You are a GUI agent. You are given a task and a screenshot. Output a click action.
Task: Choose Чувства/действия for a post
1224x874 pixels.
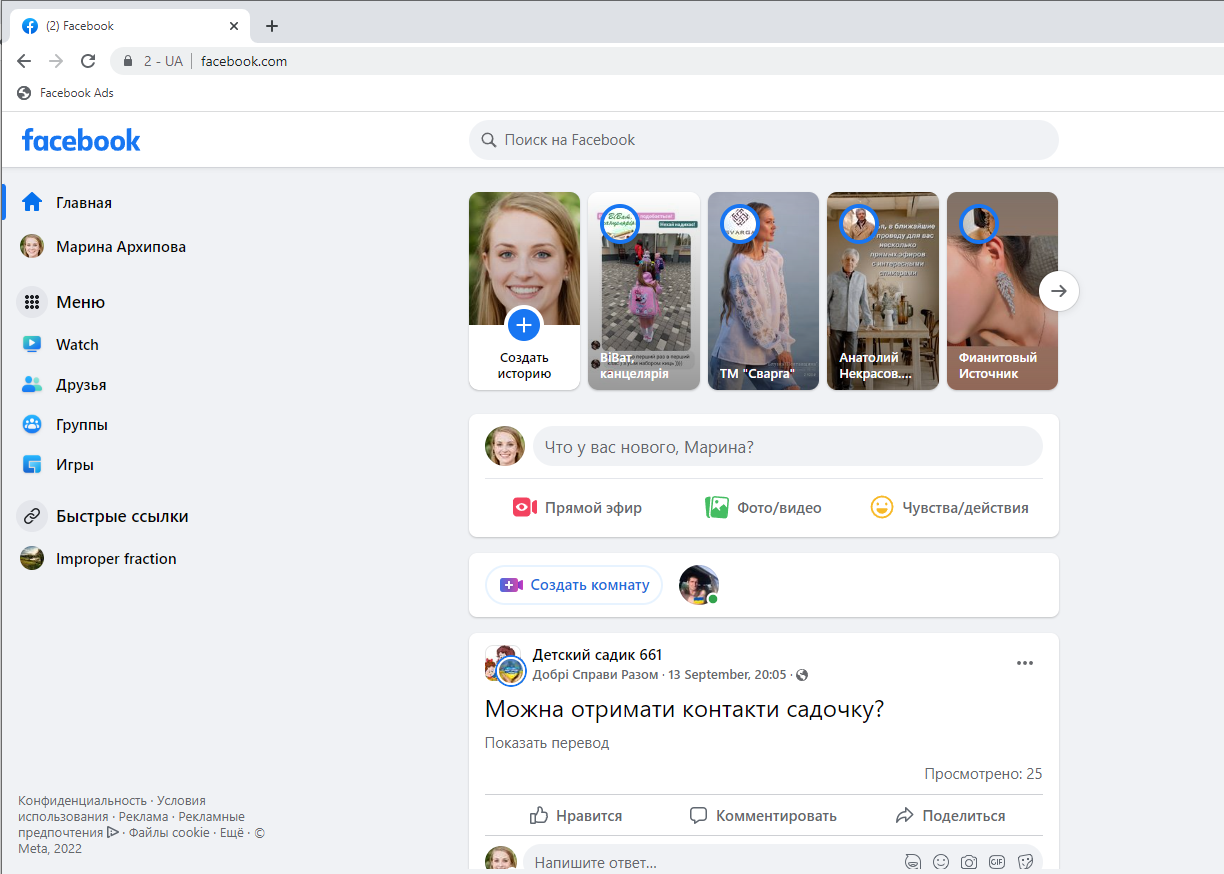pyautogui.click(x=949, y=507)
